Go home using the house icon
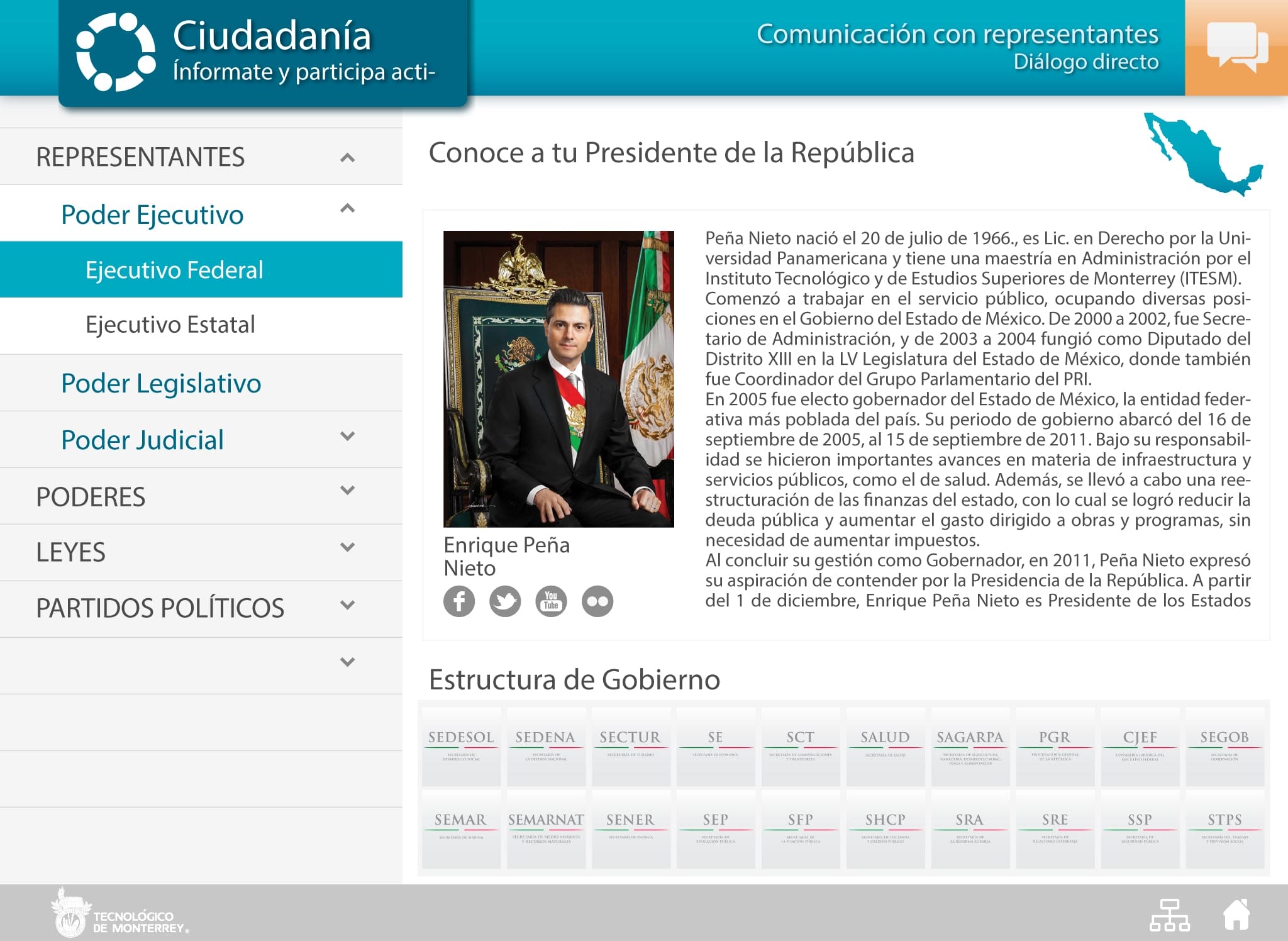The width and height of the screenshot is (1288, 941). pos(1236,915)
